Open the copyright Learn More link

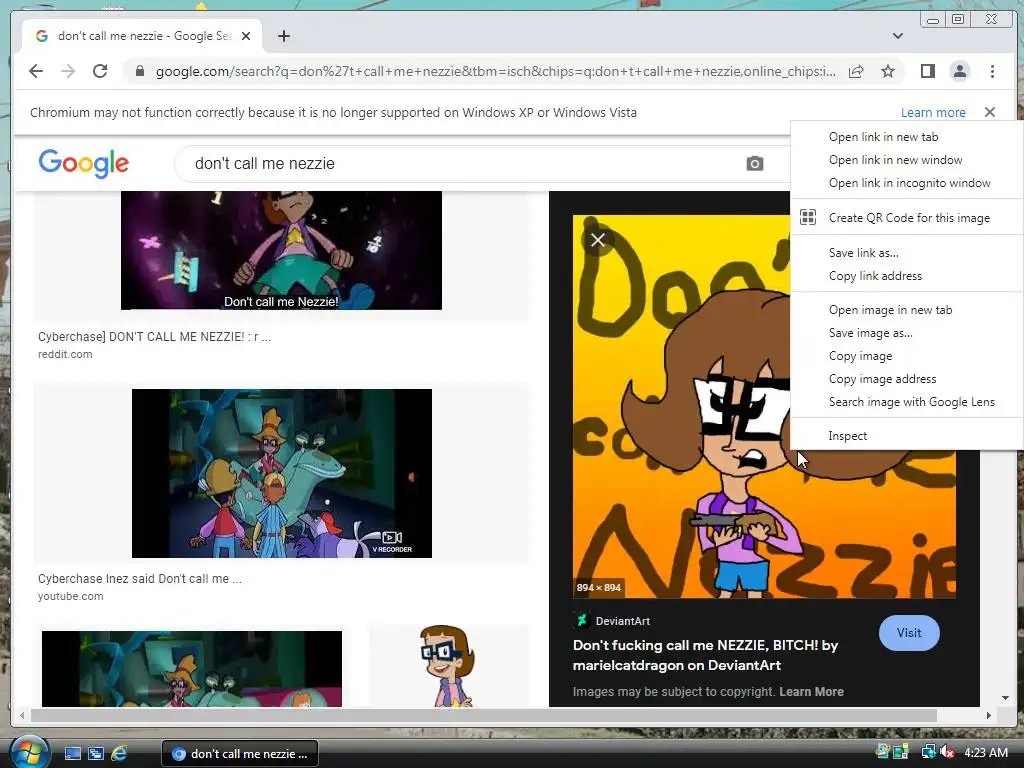pyautogui.click(x=811, y=692)
